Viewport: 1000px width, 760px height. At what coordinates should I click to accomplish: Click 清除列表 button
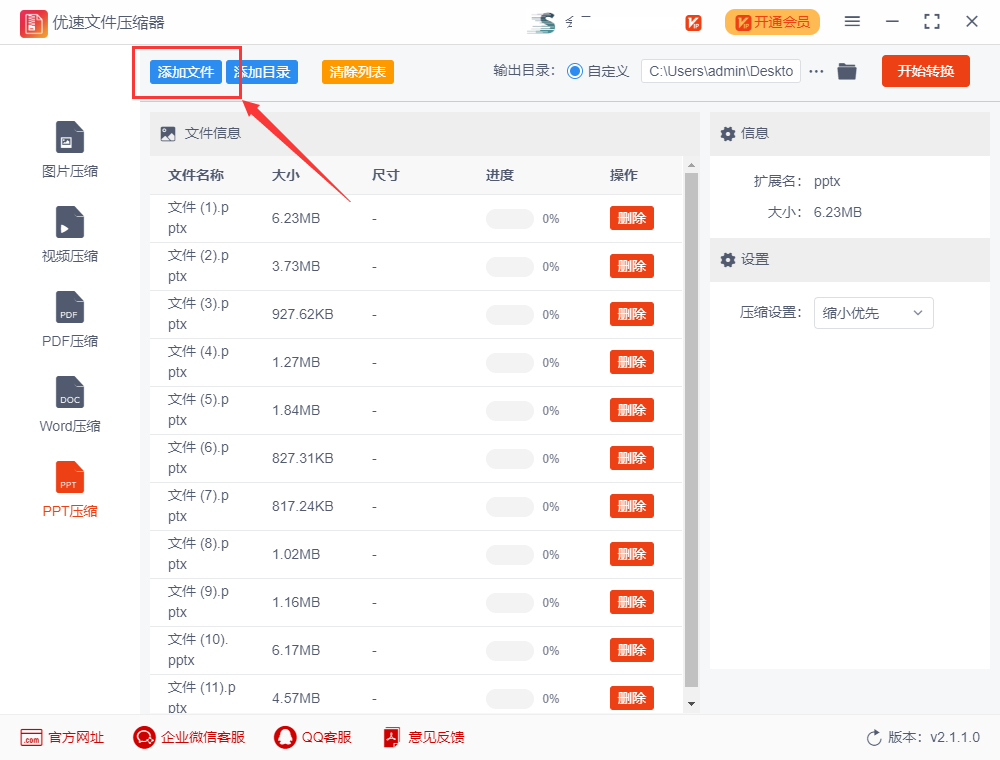tap(358, 72)
